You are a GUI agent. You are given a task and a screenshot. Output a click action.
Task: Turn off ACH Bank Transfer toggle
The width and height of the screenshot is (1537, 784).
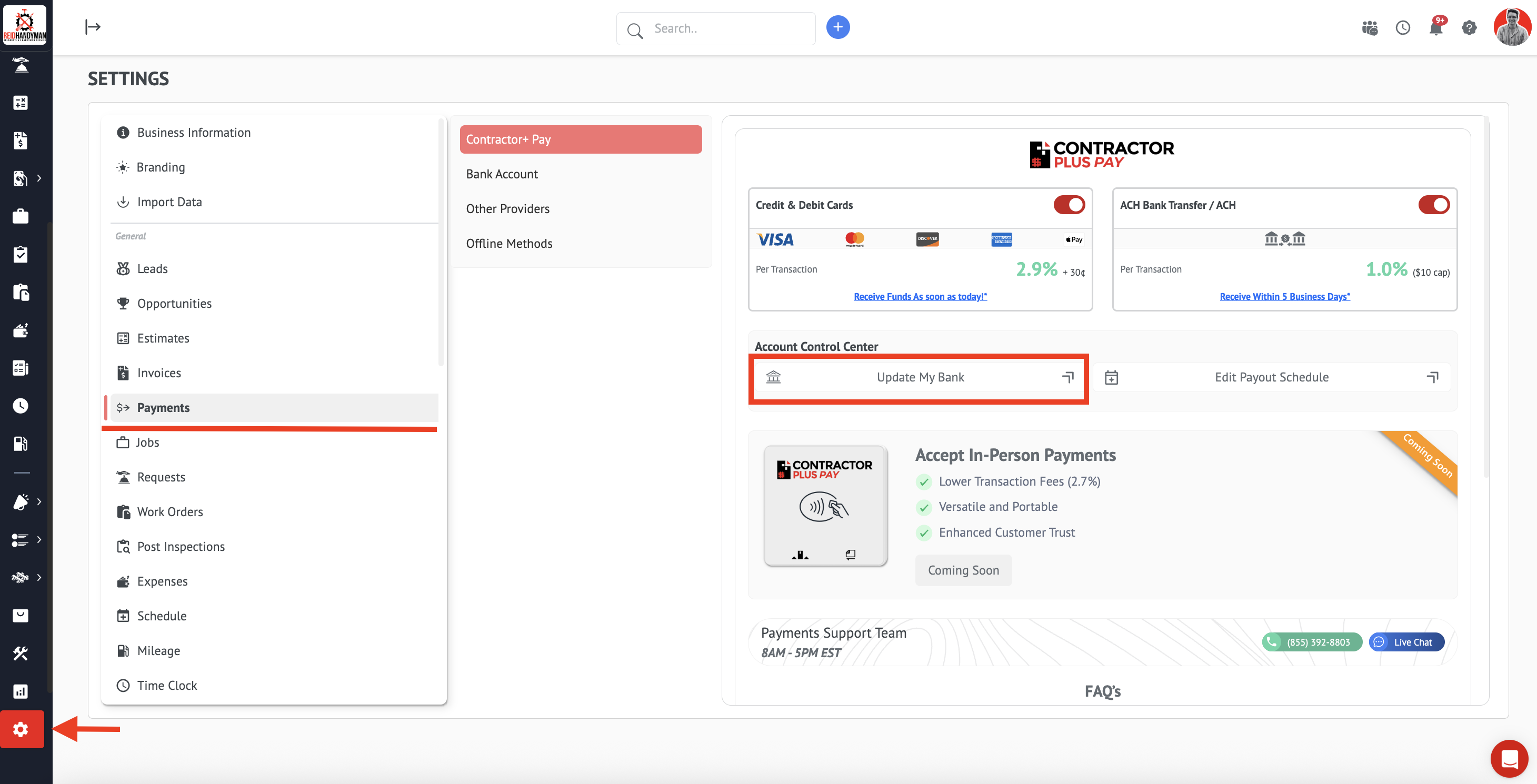[x=1433, y=205]
